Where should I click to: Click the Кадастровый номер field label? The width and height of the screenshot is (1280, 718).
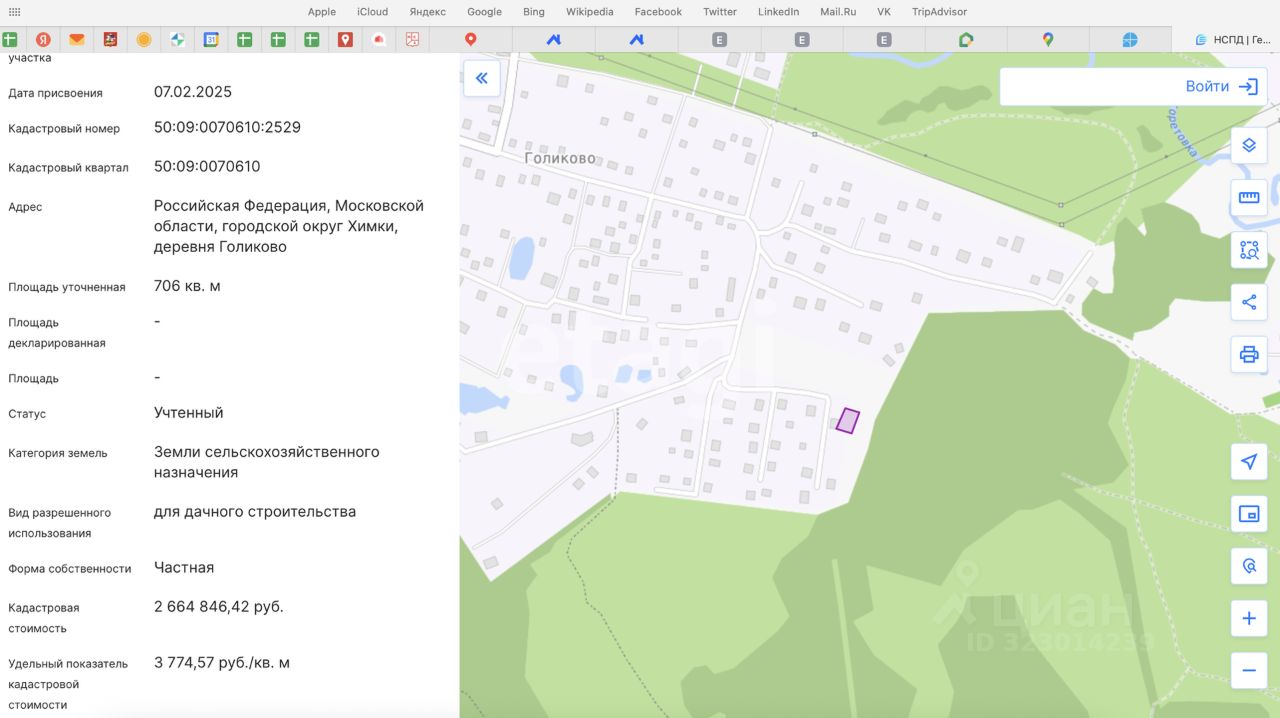(x=64, y=129)
